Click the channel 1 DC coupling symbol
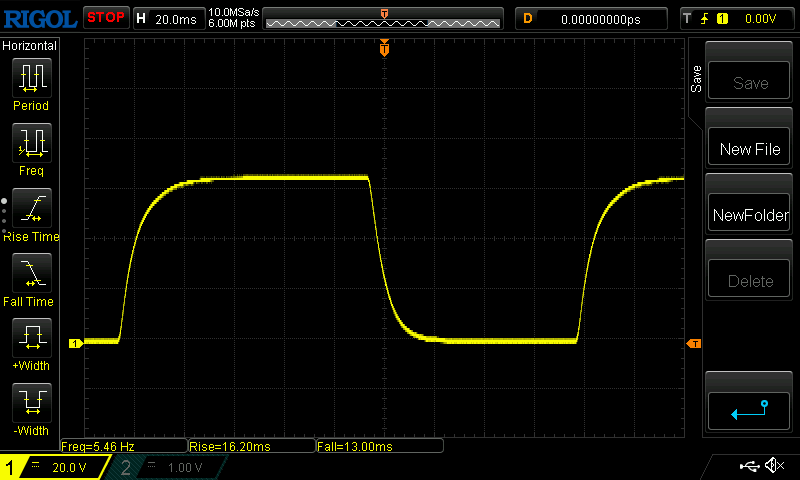800x480 pixels. [36, 464]
